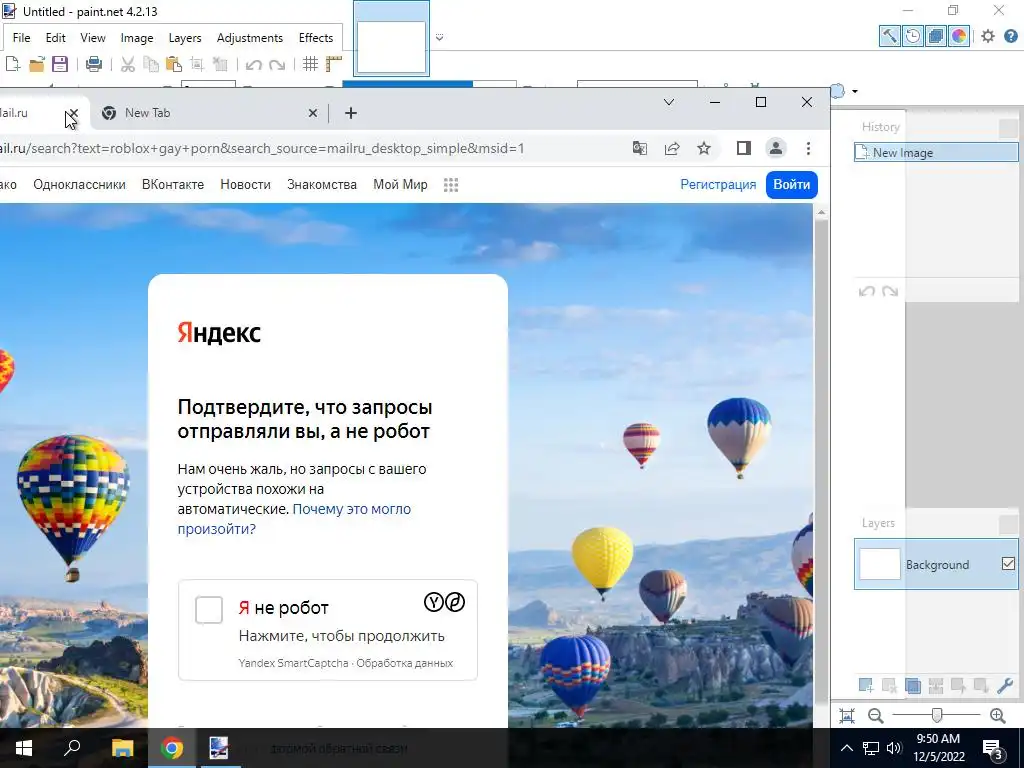Click the Move Layer Up icon
Viewport: 1024px width, 768px height.
click(959, 685)
